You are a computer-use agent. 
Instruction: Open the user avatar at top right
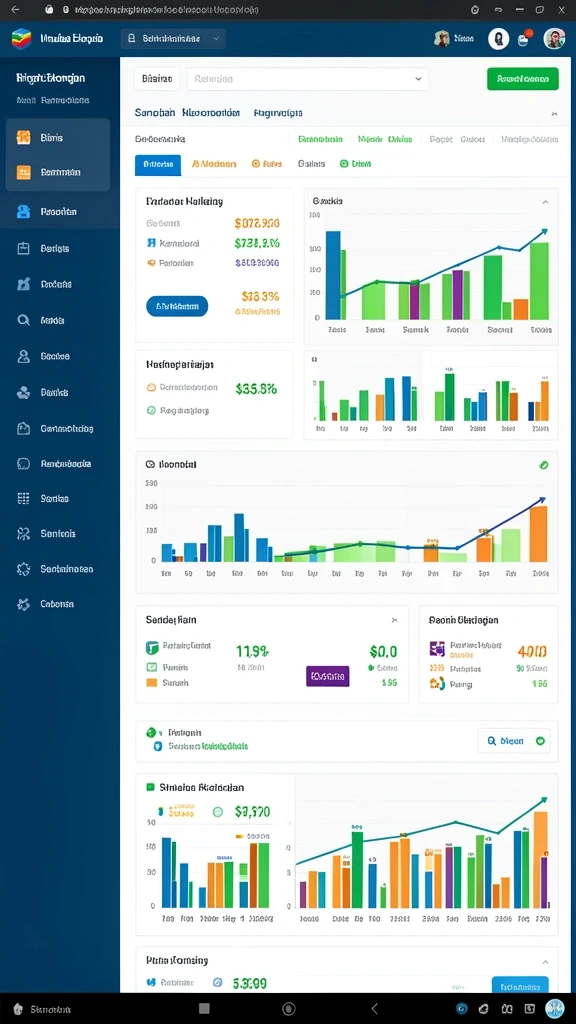(554, 39)
